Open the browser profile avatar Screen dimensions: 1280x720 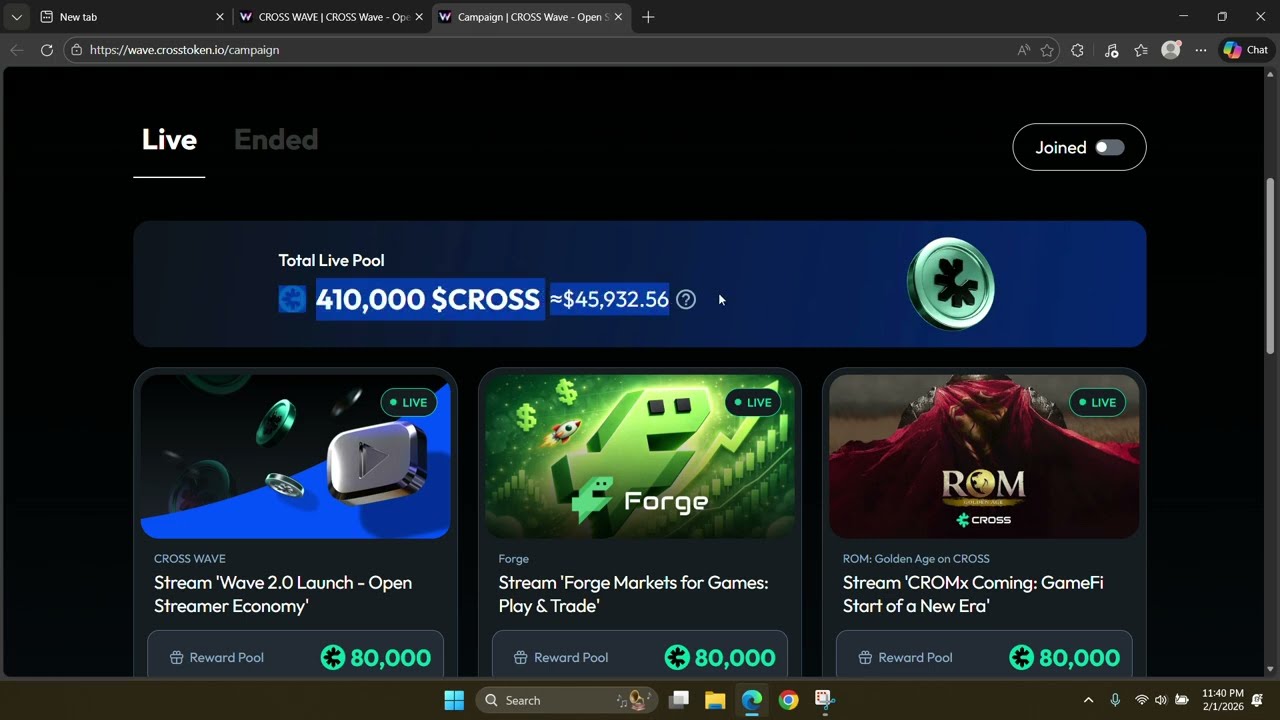pyautogui.click(x=1171, y=50)
